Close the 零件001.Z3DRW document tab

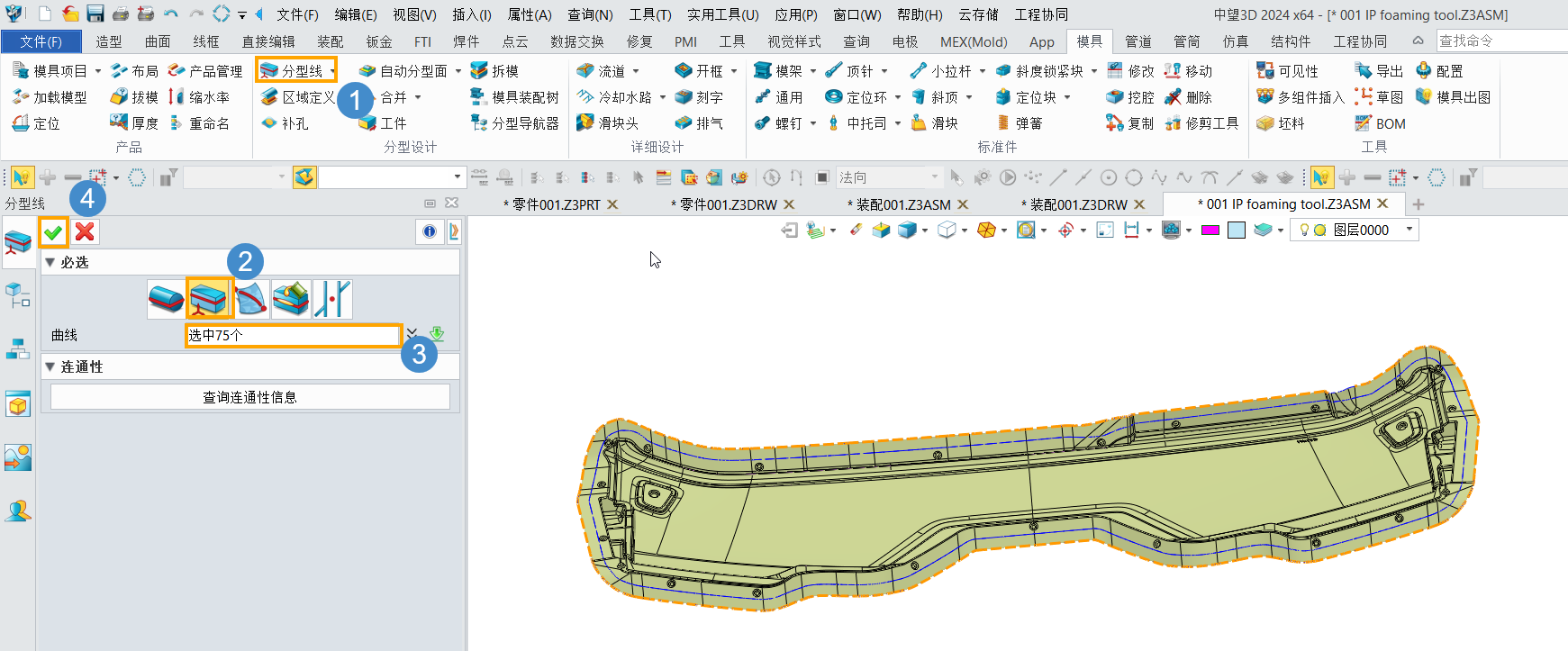click(x=789, y=204)
